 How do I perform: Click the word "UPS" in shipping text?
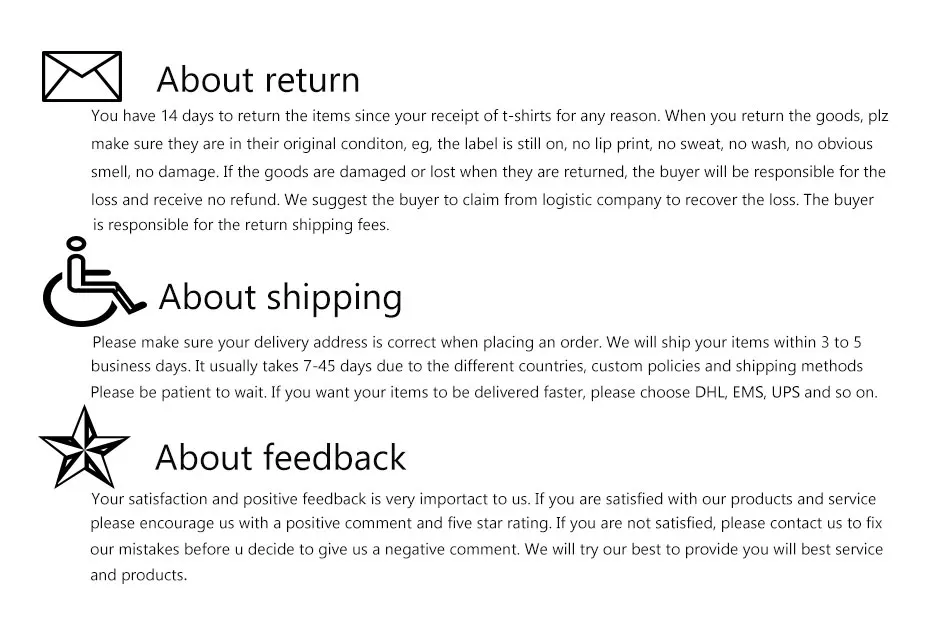pos(786,392)
